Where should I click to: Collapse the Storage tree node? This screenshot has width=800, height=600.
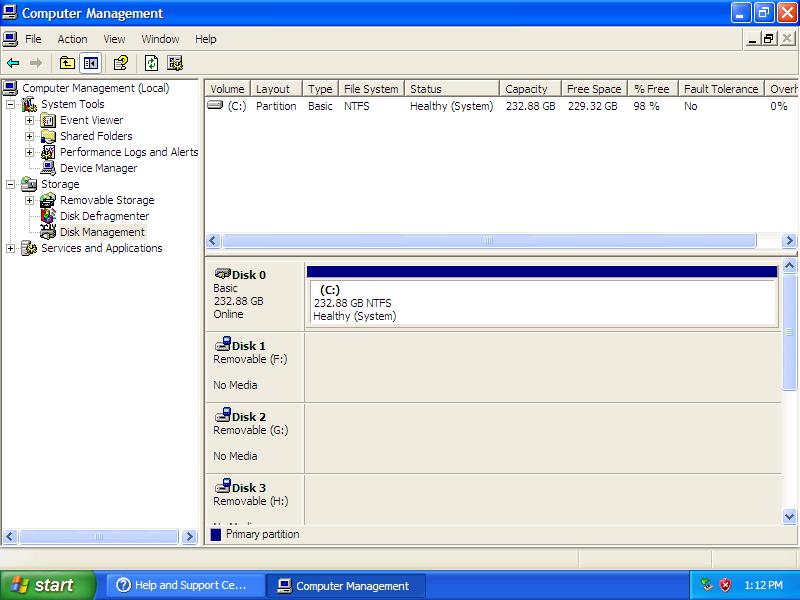click(10, 185)
